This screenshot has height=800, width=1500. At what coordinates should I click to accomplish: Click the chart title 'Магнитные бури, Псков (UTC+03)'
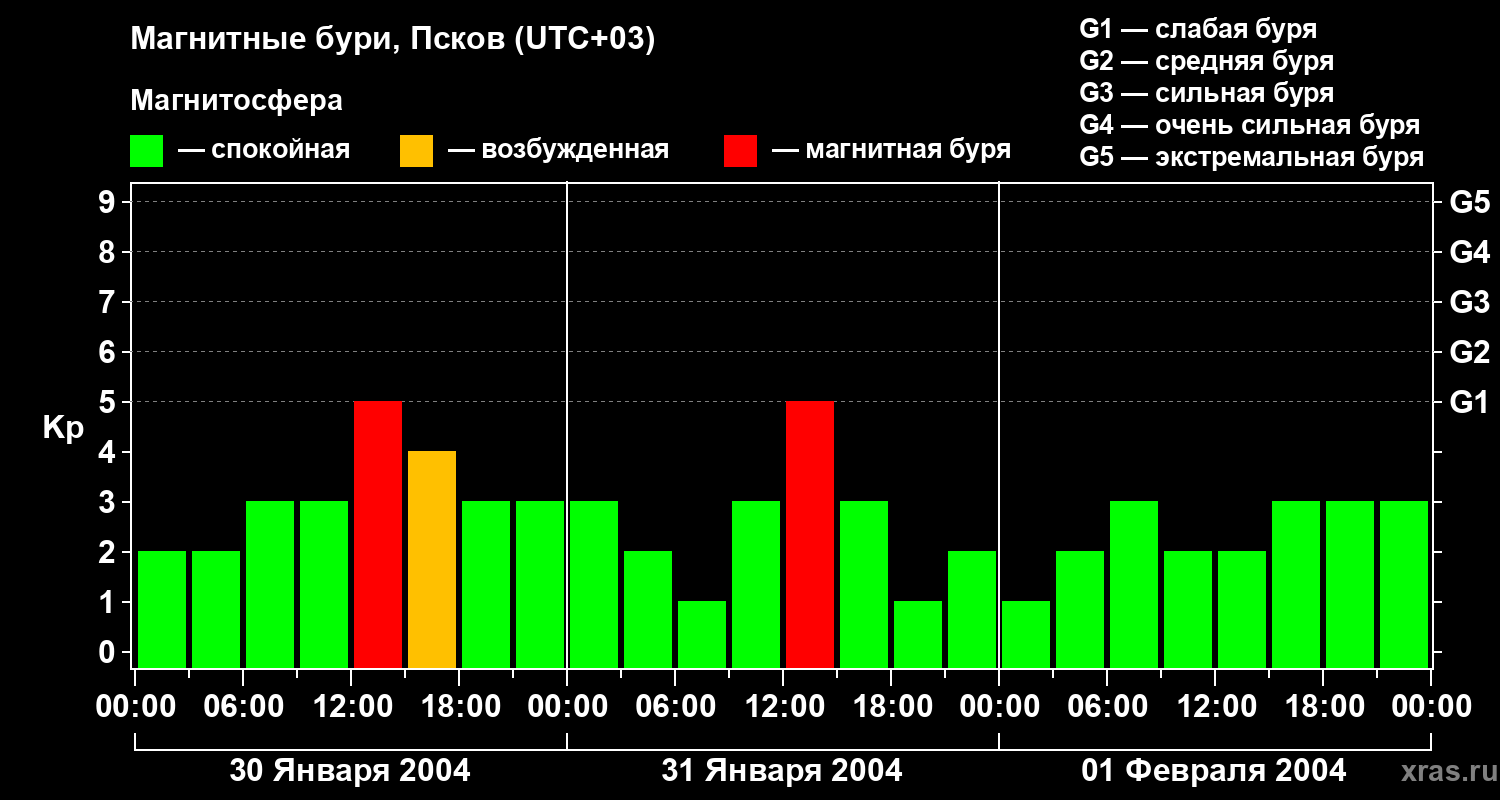point(393,40)
